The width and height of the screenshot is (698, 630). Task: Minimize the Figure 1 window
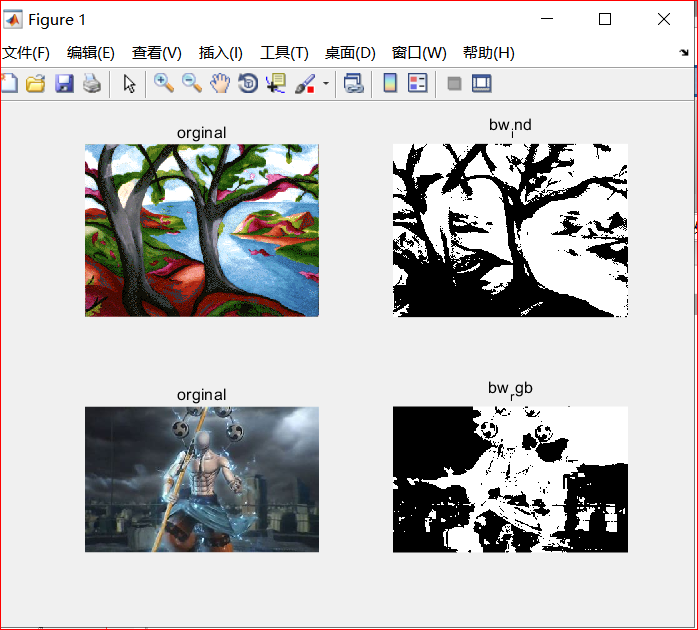(x=547, y=19)
